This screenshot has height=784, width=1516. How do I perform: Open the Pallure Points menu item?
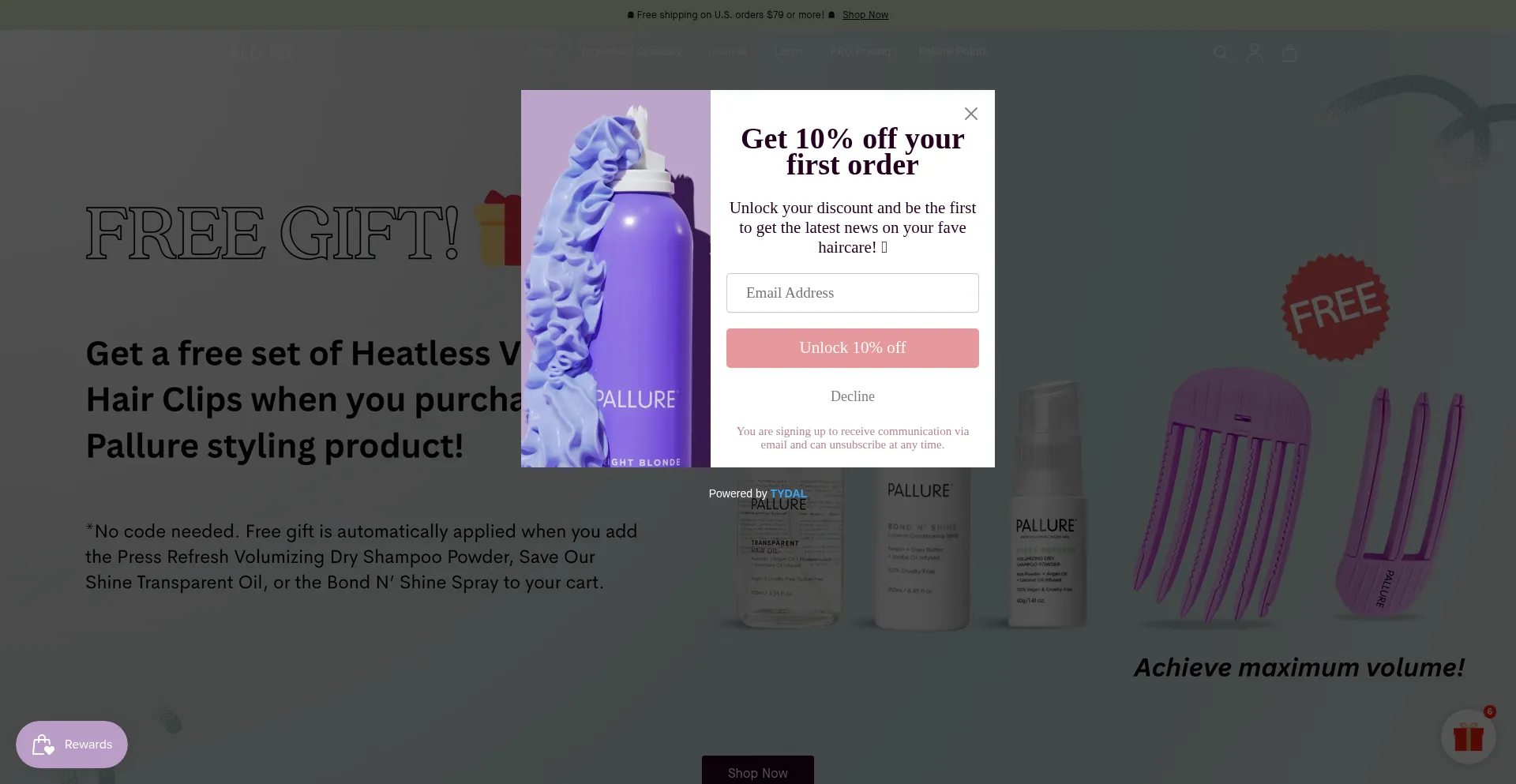point(953,52)
